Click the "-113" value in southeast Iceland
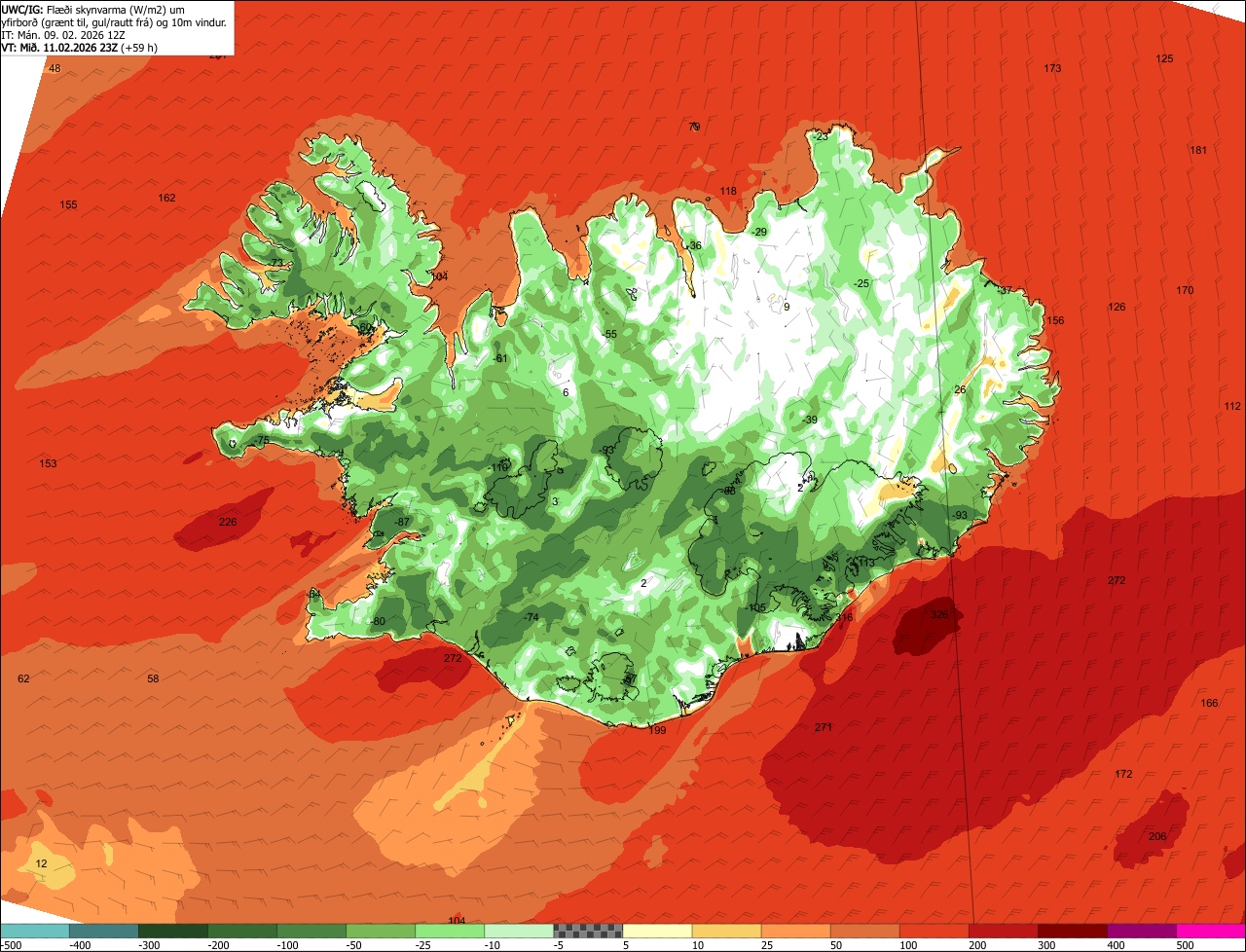Image resolution: width=1246 pixels, height=952 pixels. [x=864, y=563]
